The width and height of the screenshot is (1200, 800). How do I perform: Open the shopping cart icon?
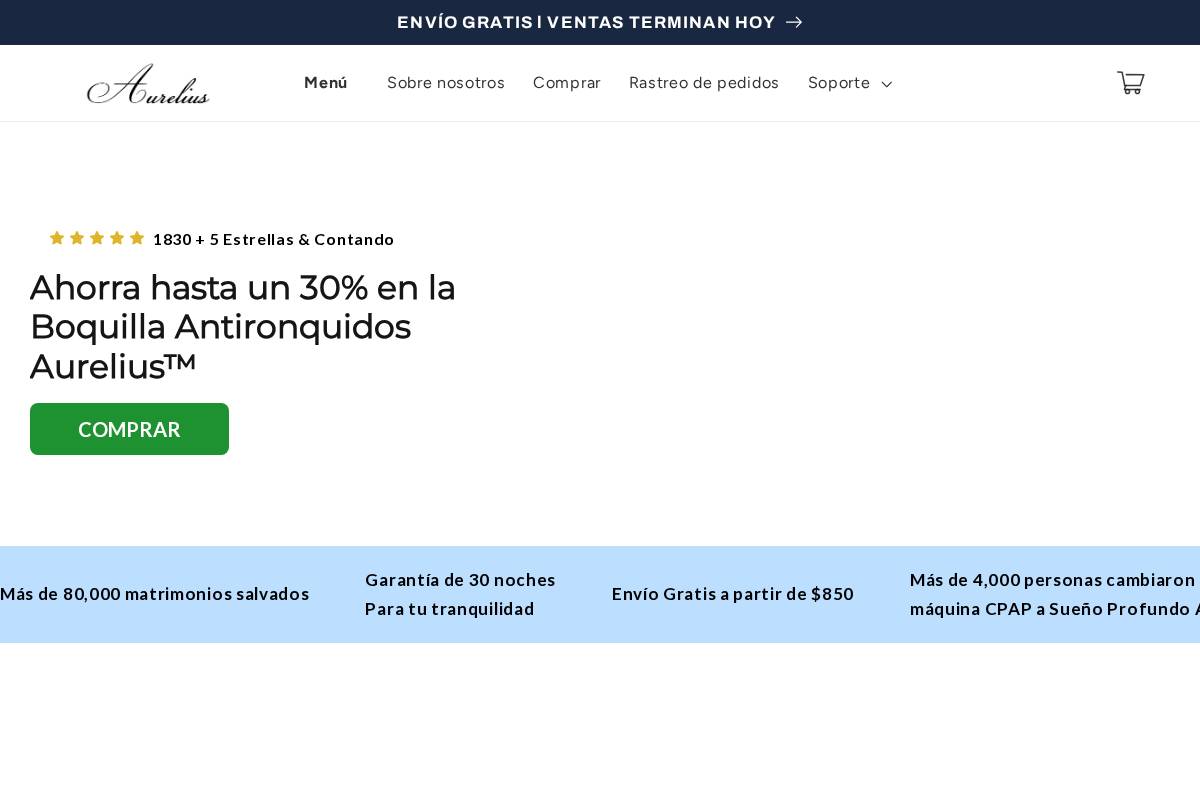pos(1130,83)
